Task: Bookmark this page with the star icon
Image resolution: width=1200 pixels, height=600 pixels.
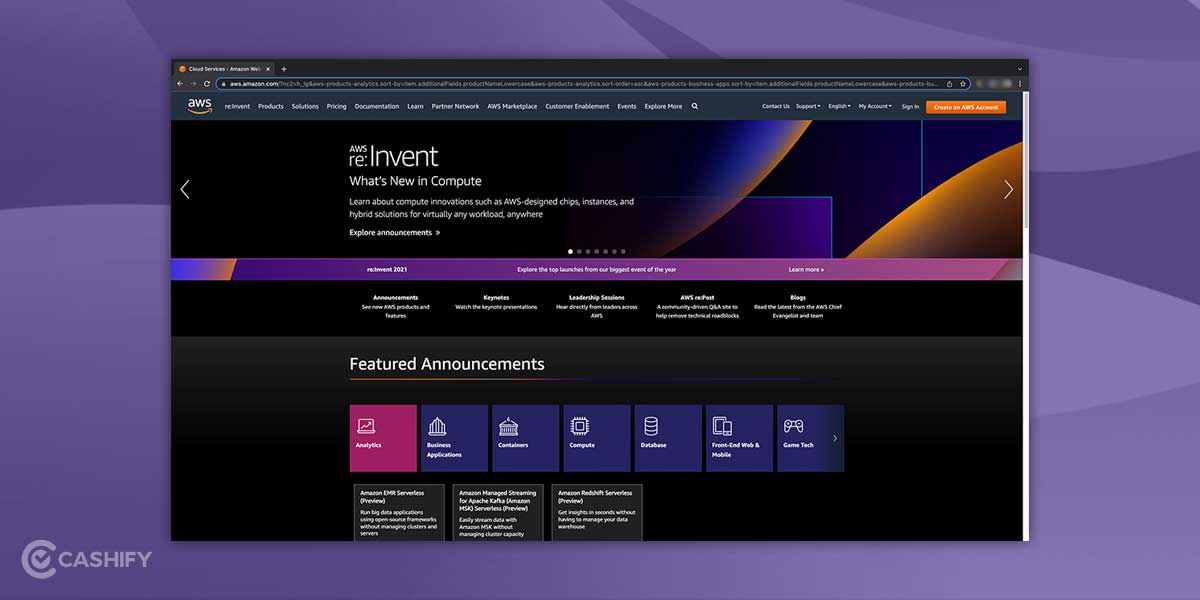Action: click(963, 84)
